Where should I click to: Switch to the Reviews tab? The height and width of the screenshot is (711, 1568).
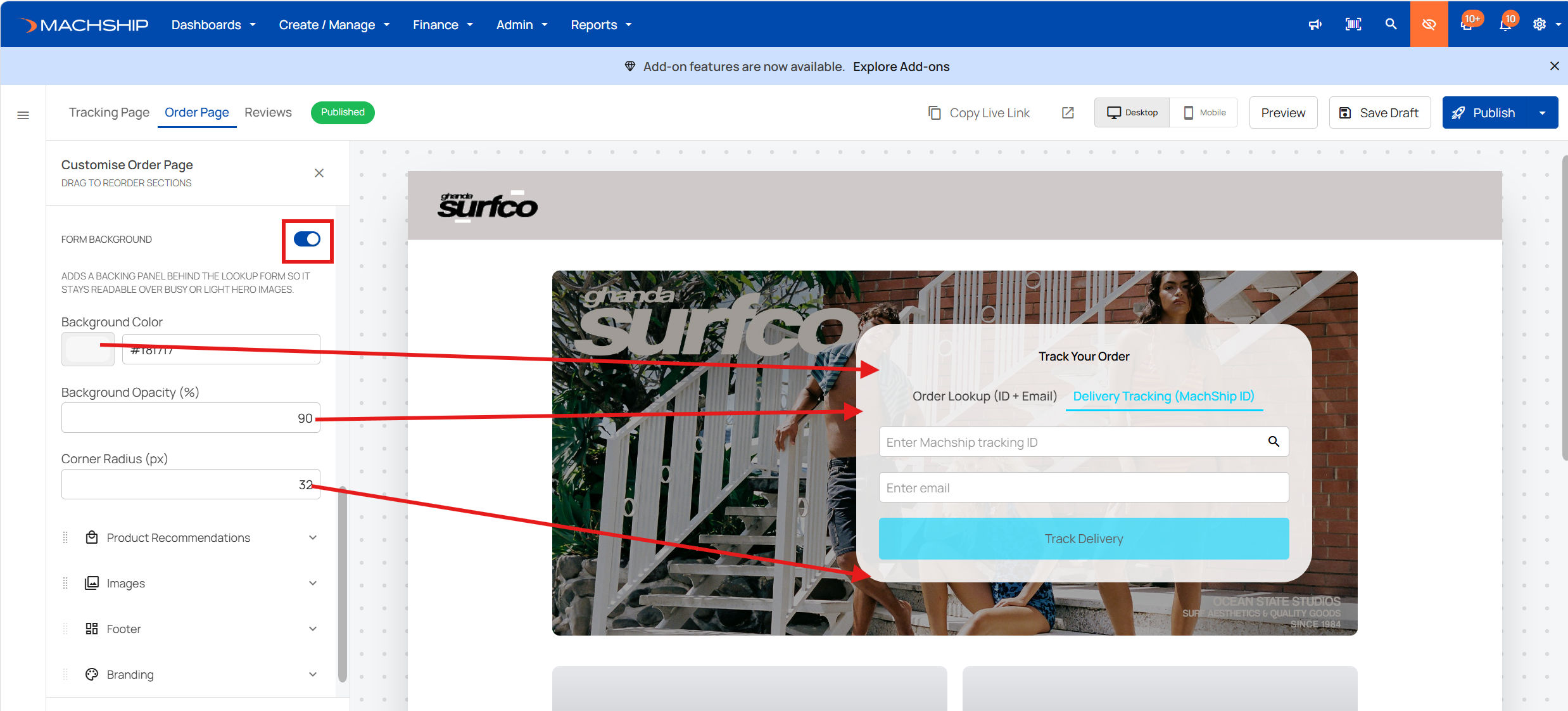[268, 112]
